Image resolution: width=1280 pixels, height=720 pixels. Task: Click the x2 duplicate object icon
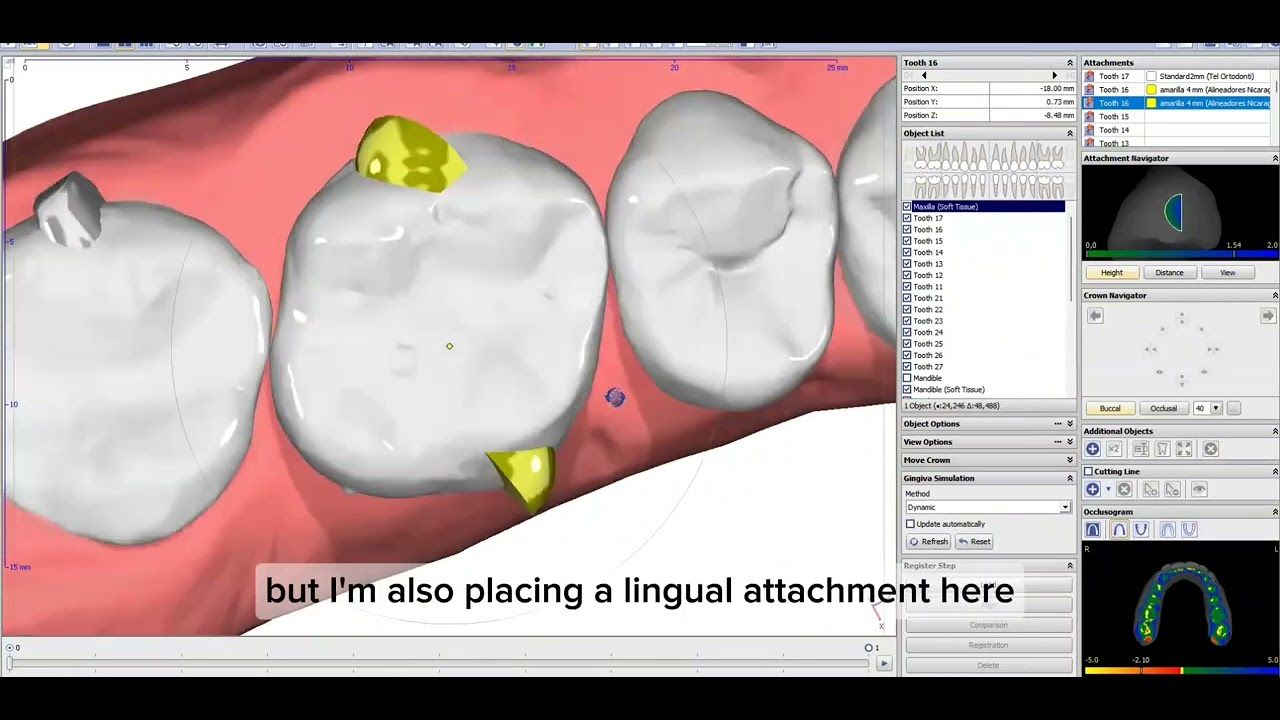coord(1114,450)
